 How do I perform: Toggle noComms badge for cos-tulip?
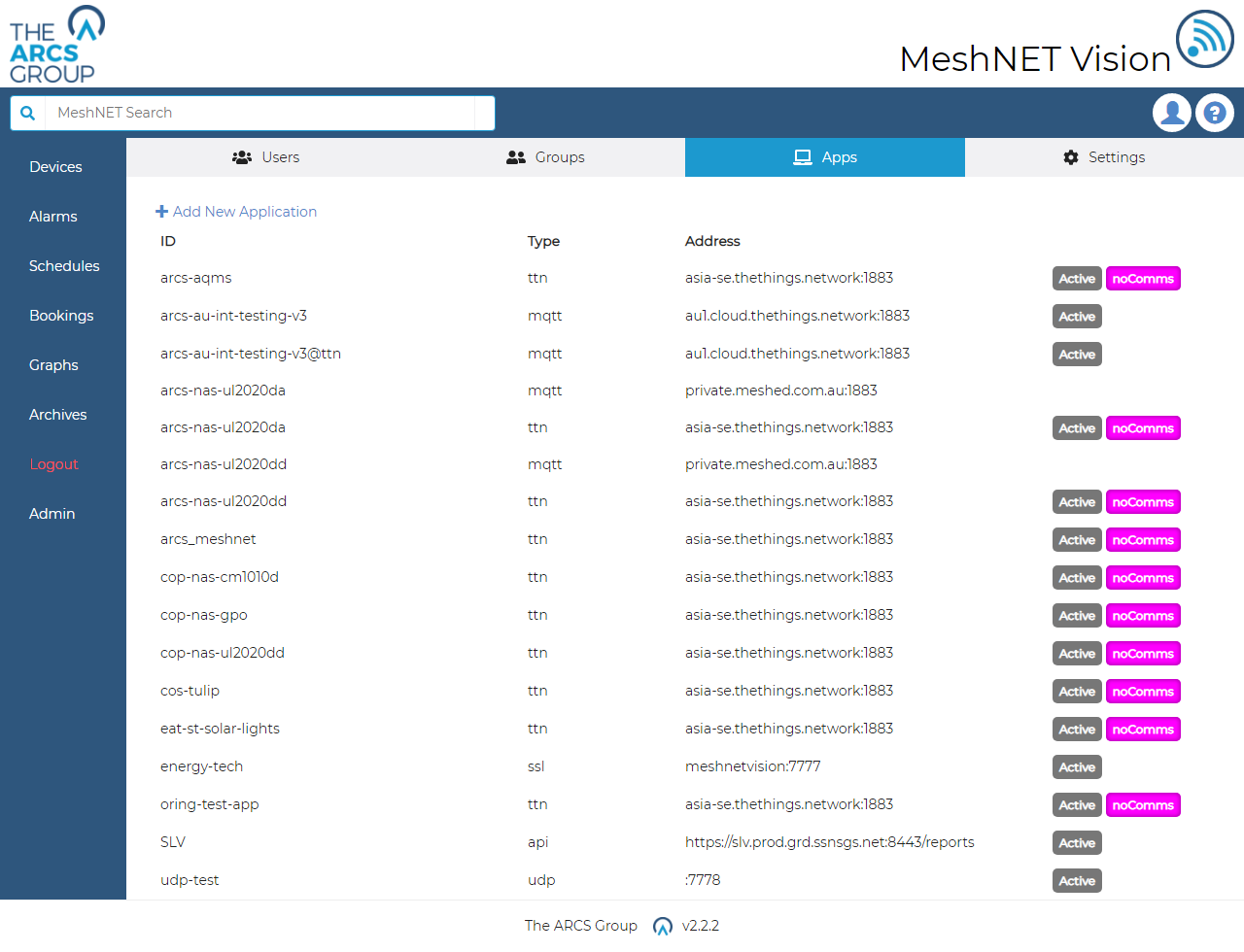[x=1143, y=692]
